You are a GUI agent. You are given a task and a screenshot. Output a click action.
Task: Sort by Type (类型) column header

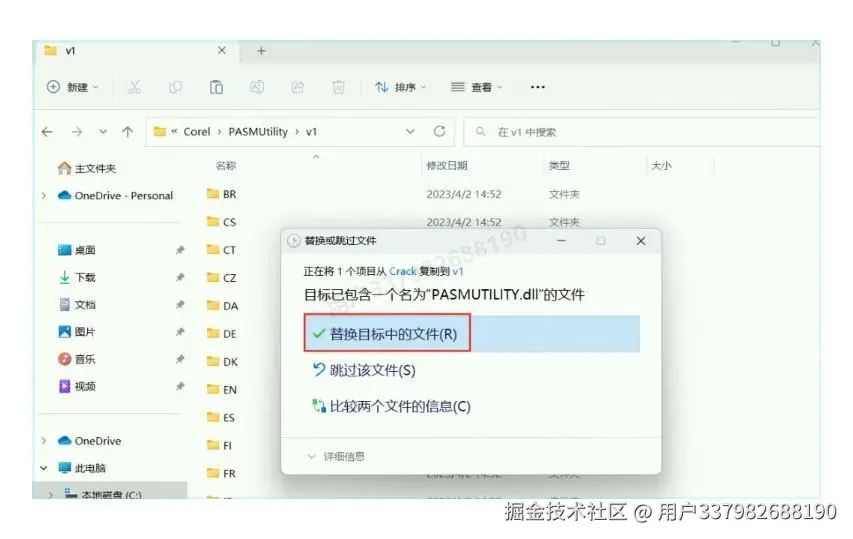point(559,165)
